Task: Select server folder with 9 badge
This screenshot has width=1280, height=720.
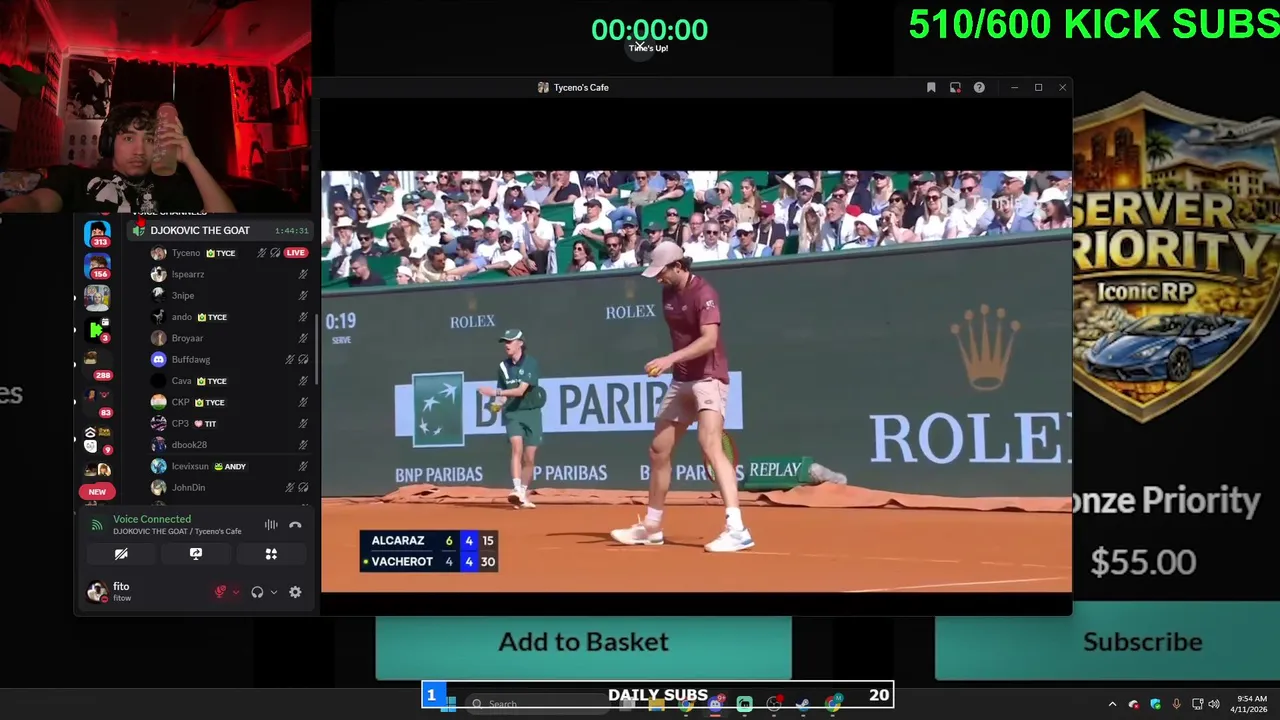Action: pyautogui.click(x=97, y=440)
